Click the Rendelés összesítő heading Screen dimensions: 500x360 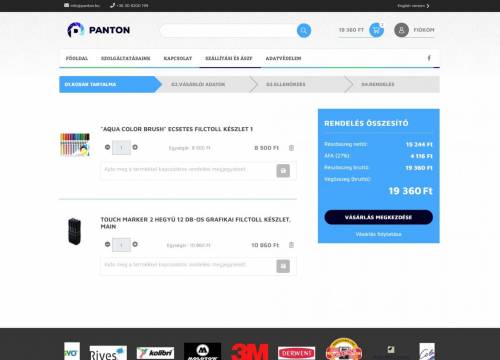[366, 123]
